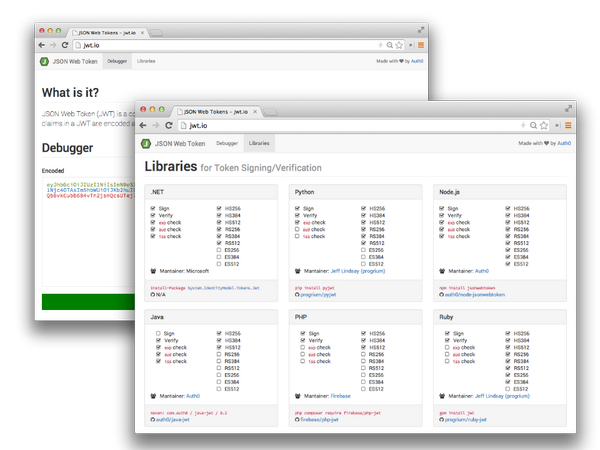This screenshot has height=450, width=600.
Task: Click the 'What is it?' heading in rear window
Action: (70, 93)
